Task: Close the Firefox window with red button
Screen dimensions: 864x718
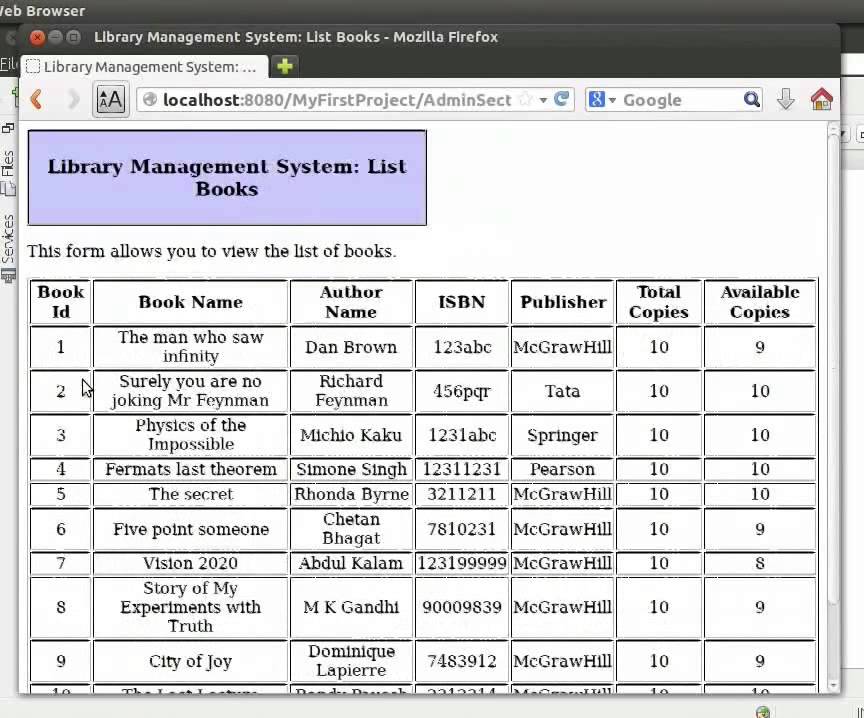Action: [37, 37]
